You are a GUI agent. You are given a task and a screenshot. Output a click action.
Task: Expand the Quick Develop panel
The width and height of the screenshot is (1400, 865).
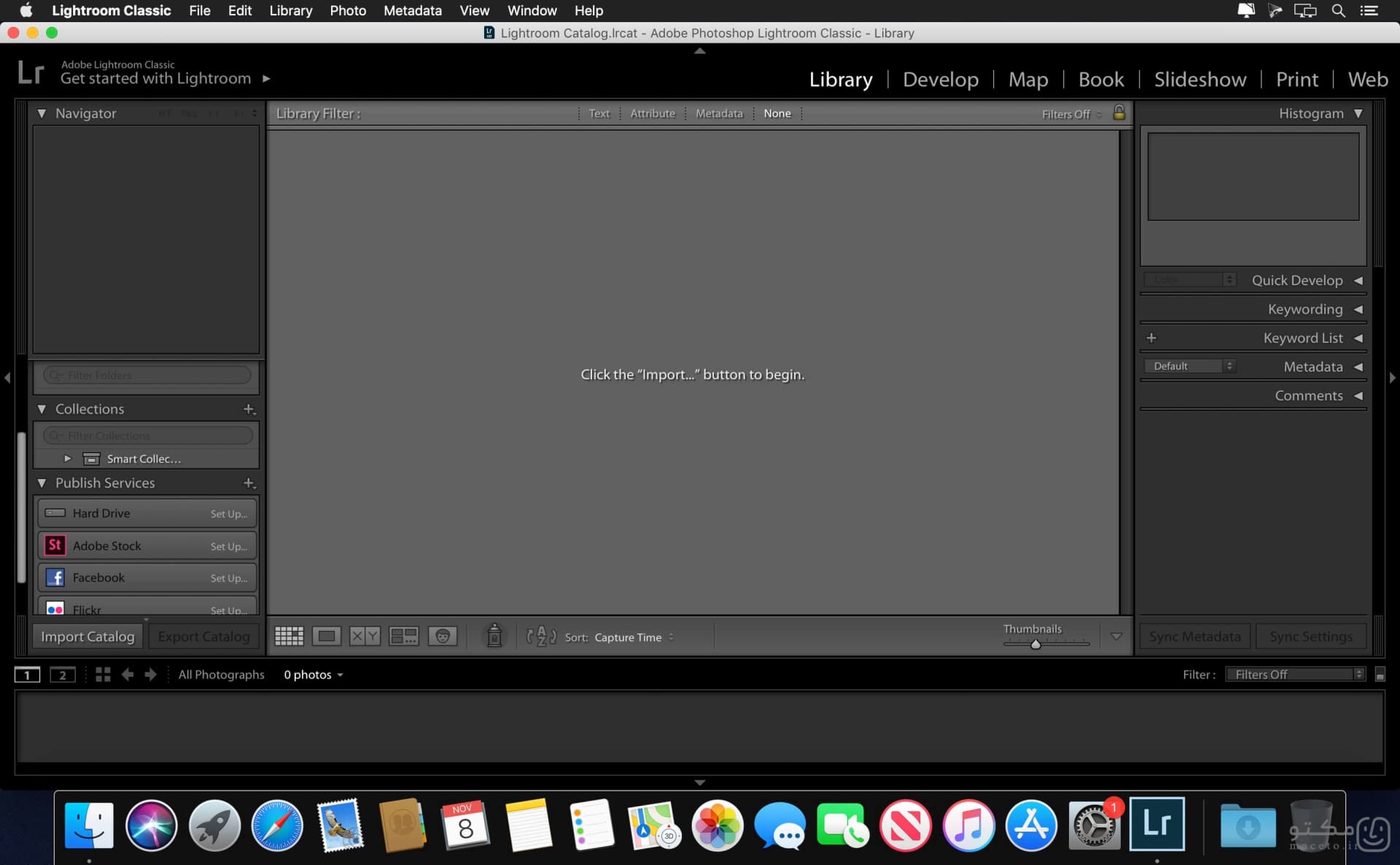[1358, 280]
